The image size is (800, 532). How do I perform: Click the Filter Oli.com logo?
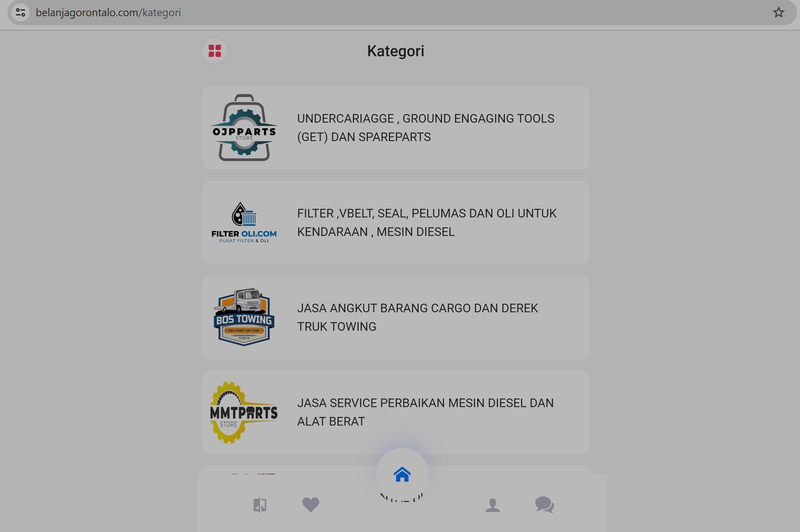click(244, 223)
